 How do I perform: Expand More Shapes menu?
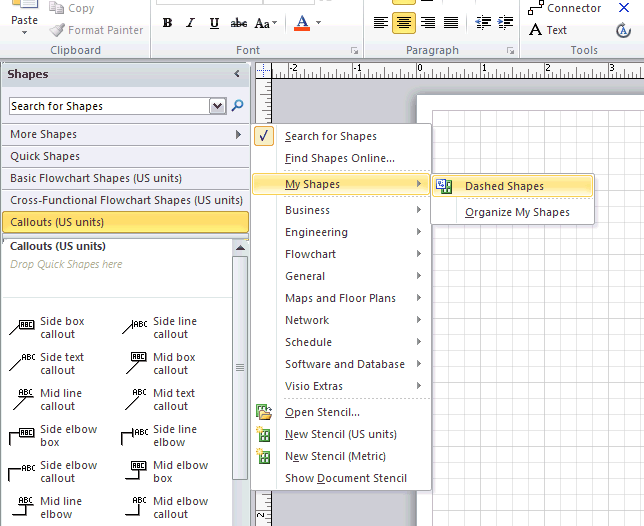[x=126, y=134]
